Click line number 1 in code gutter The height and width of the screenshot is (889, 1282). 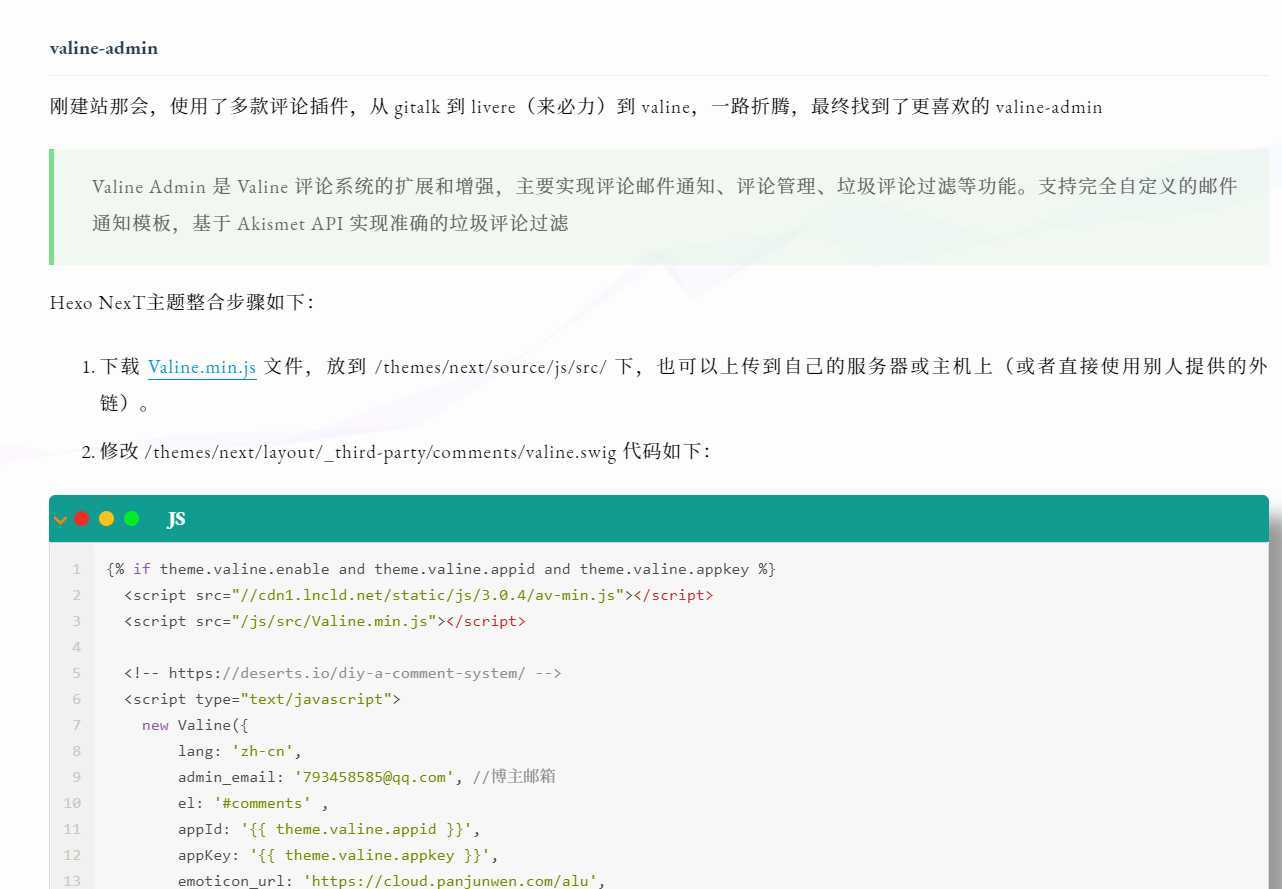(76, 569)
